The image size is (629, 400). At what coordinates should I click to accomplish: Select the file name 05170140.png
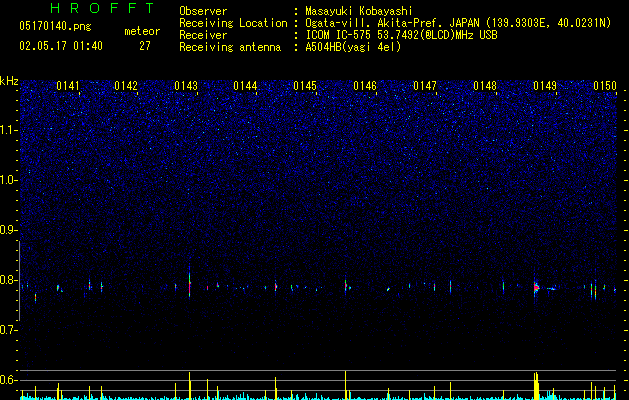pyautogui.click(x=55, y=26)
